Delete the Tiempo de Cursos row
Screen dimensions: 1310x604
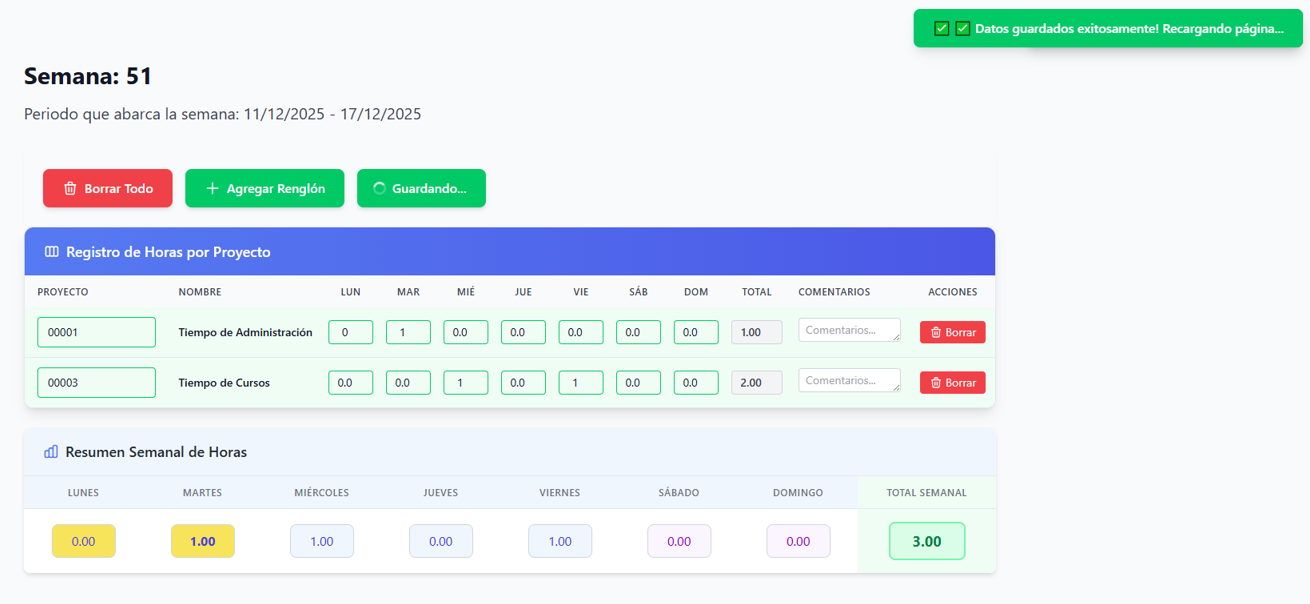point(952,383)
